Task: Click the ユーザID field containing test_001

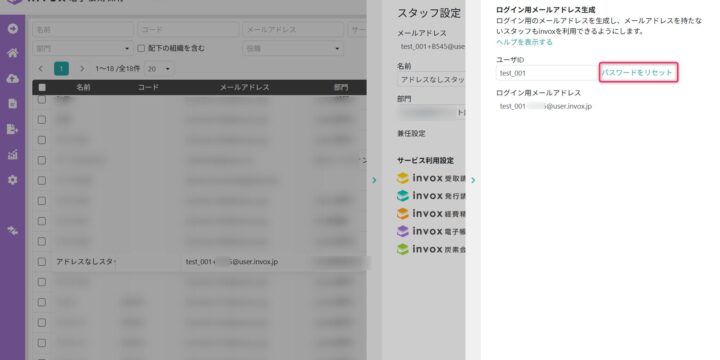Action: pyautogui.click(x=546, y=73)
